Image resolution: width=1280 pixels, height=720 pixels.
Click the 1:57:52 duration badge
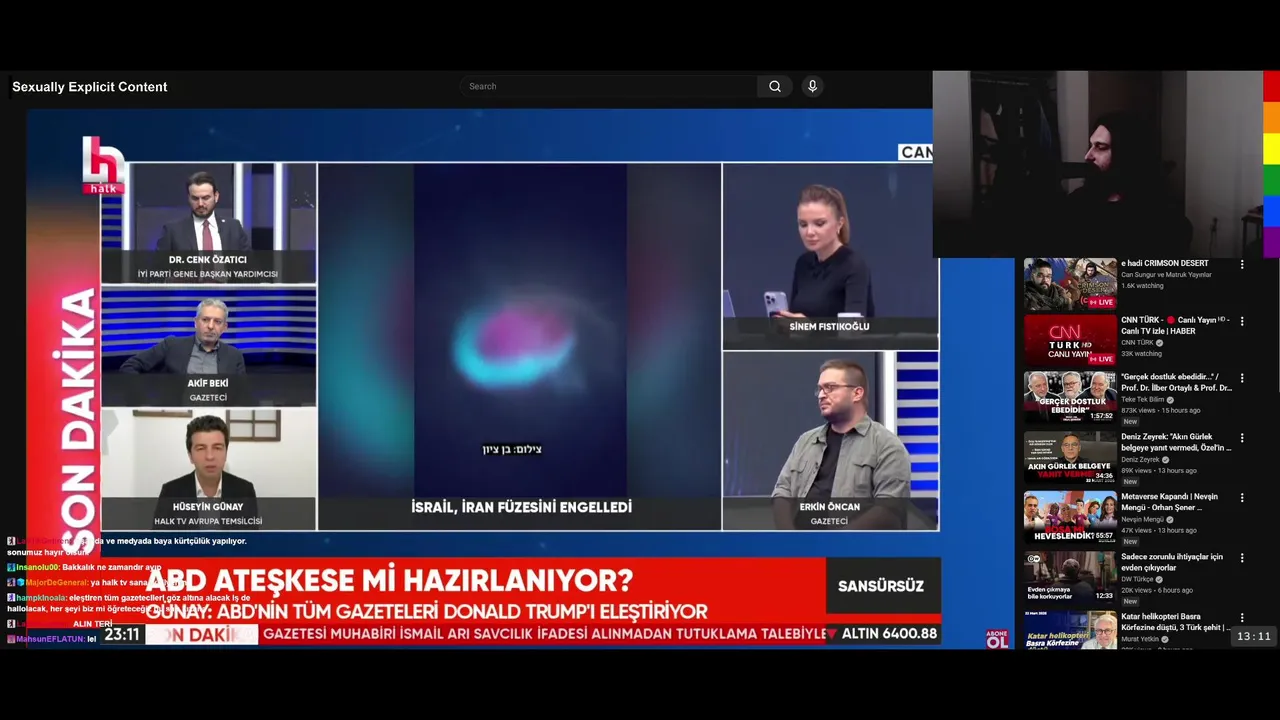pyautogui.click(x=1101, y=416)
